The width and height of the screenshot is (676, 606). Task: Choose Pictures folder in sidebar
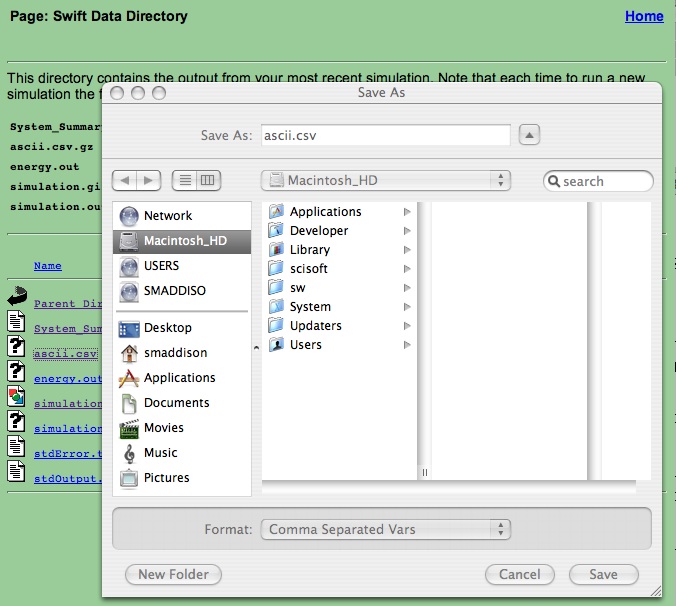(182, 478)
